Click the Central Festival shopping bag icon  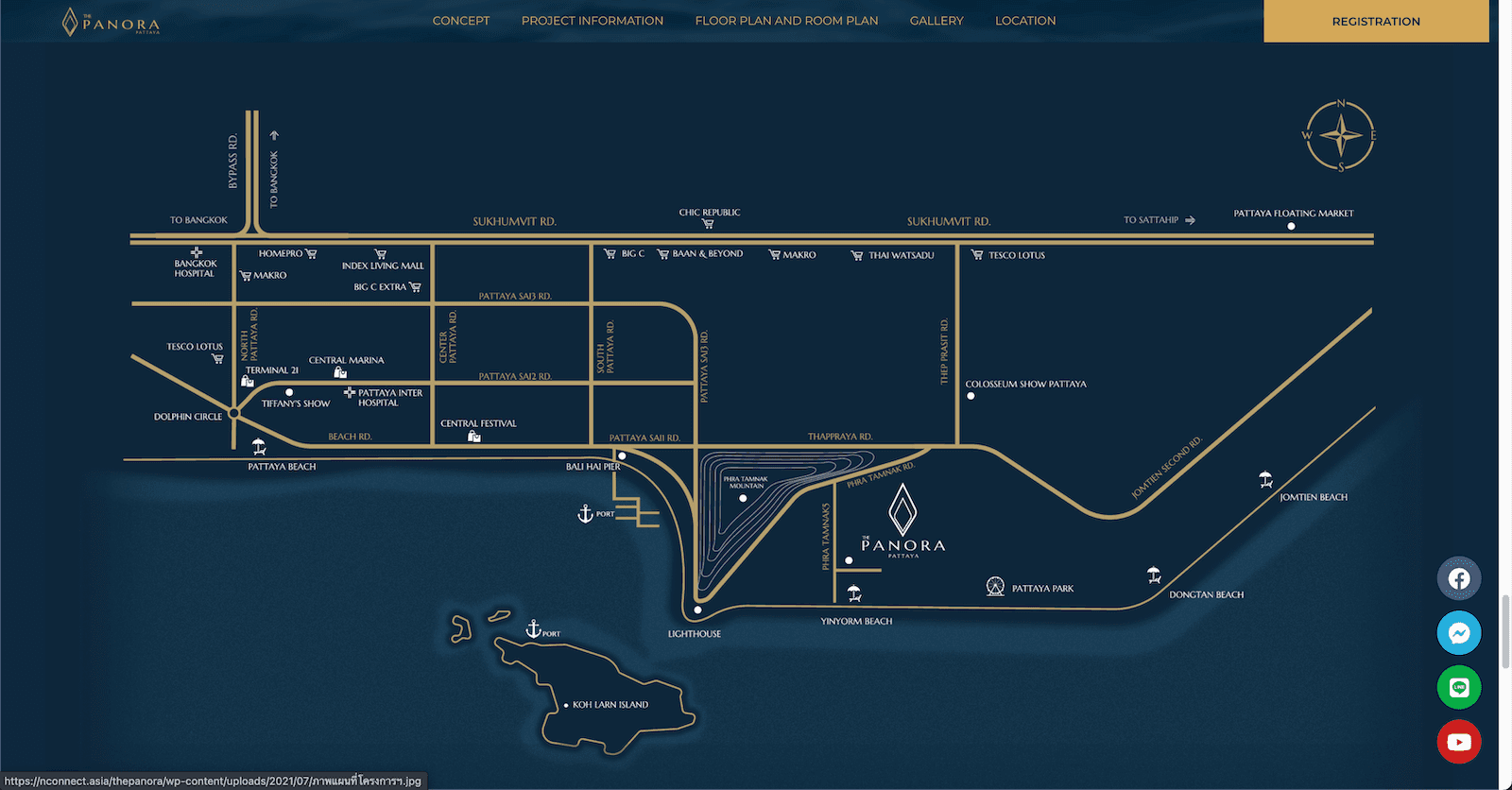click(x=474, y=436)
